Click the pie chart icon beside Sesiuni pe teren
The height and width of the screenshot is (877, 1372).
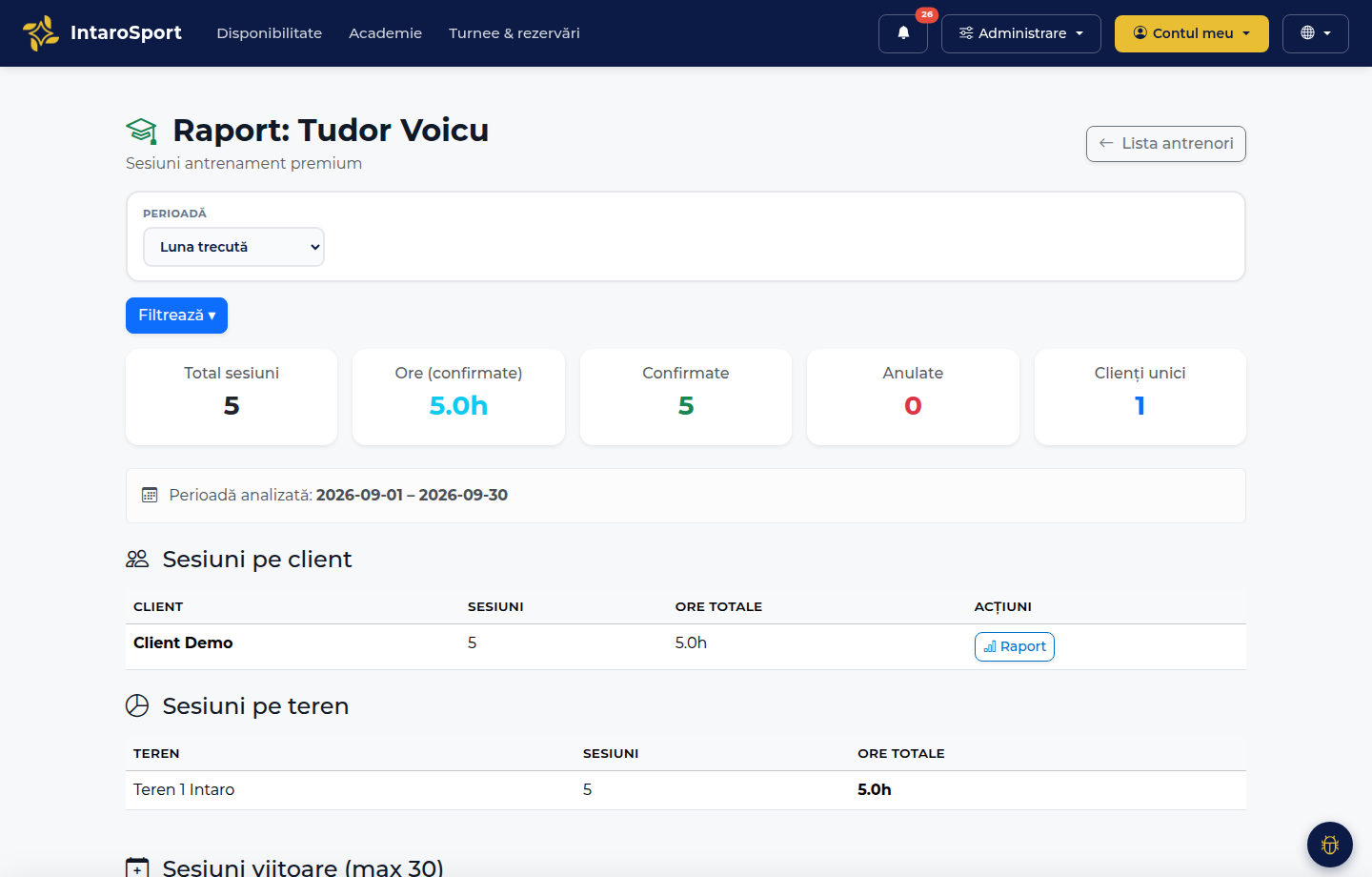pos(137,705)
